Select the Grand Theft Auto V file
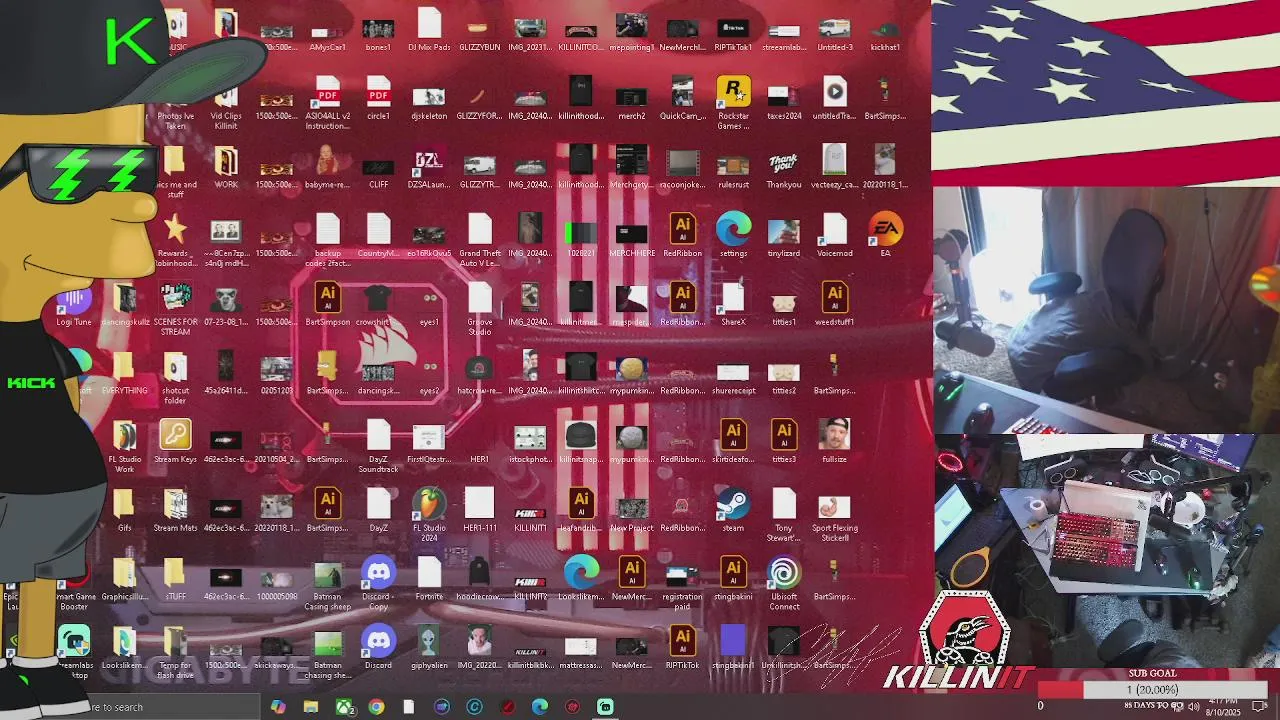1280x720 pixels. [x=479, y=230]
